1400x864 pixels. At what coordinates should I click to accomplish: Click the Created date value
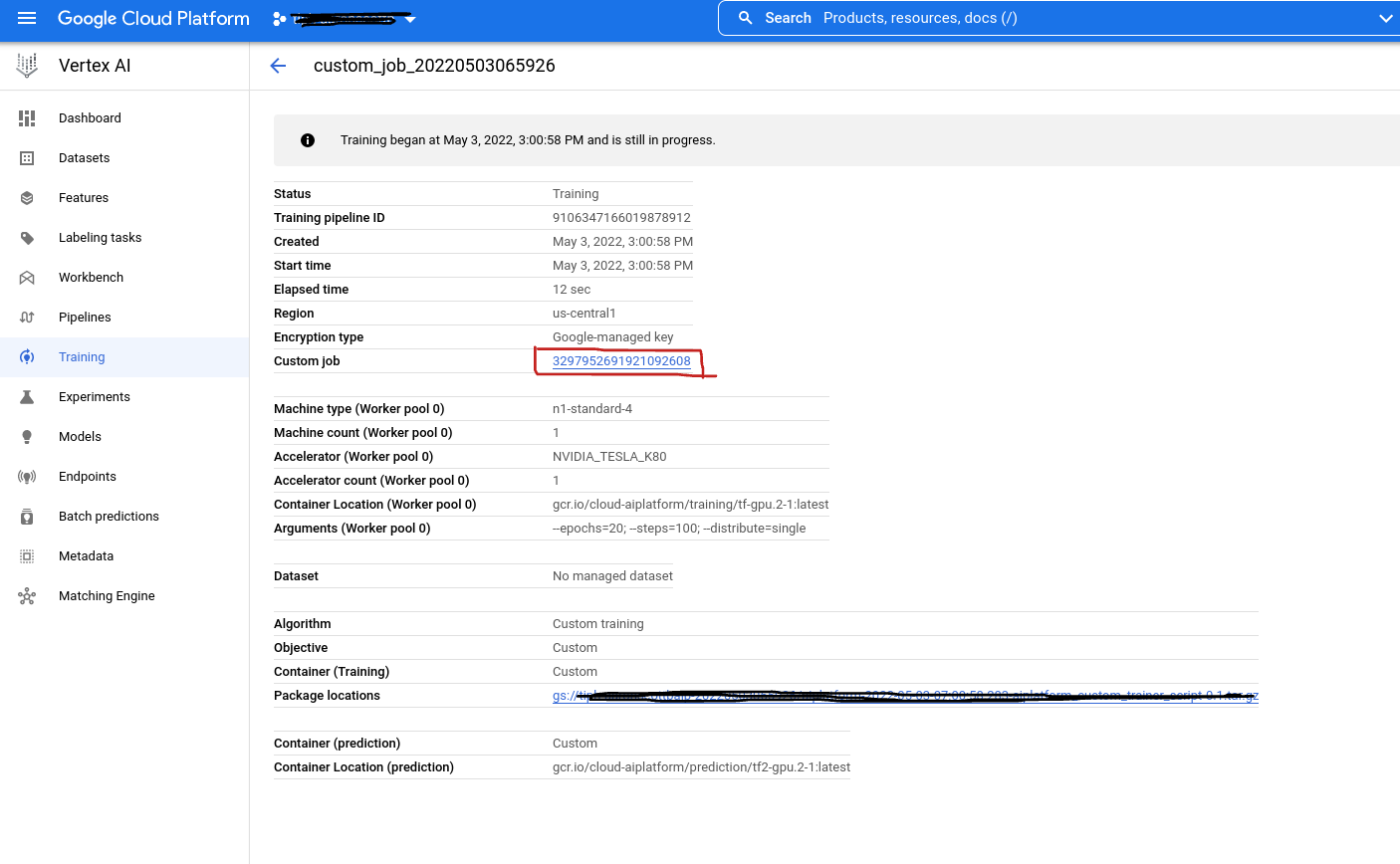pyautogui.click(x=622, y=242)
